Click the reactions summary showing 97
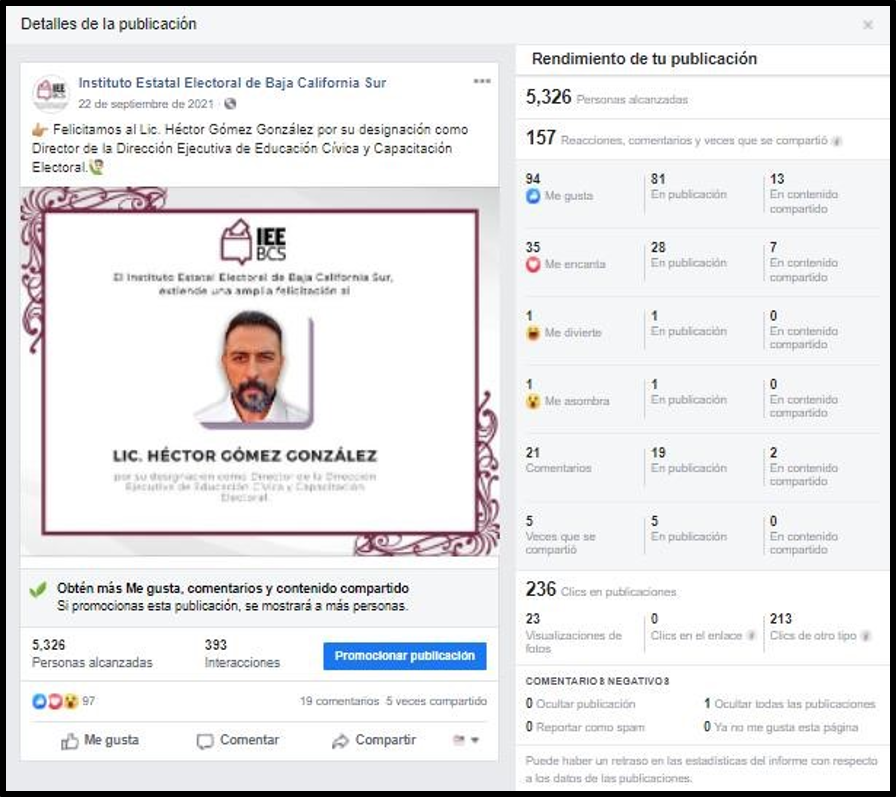 click(64, 702)
